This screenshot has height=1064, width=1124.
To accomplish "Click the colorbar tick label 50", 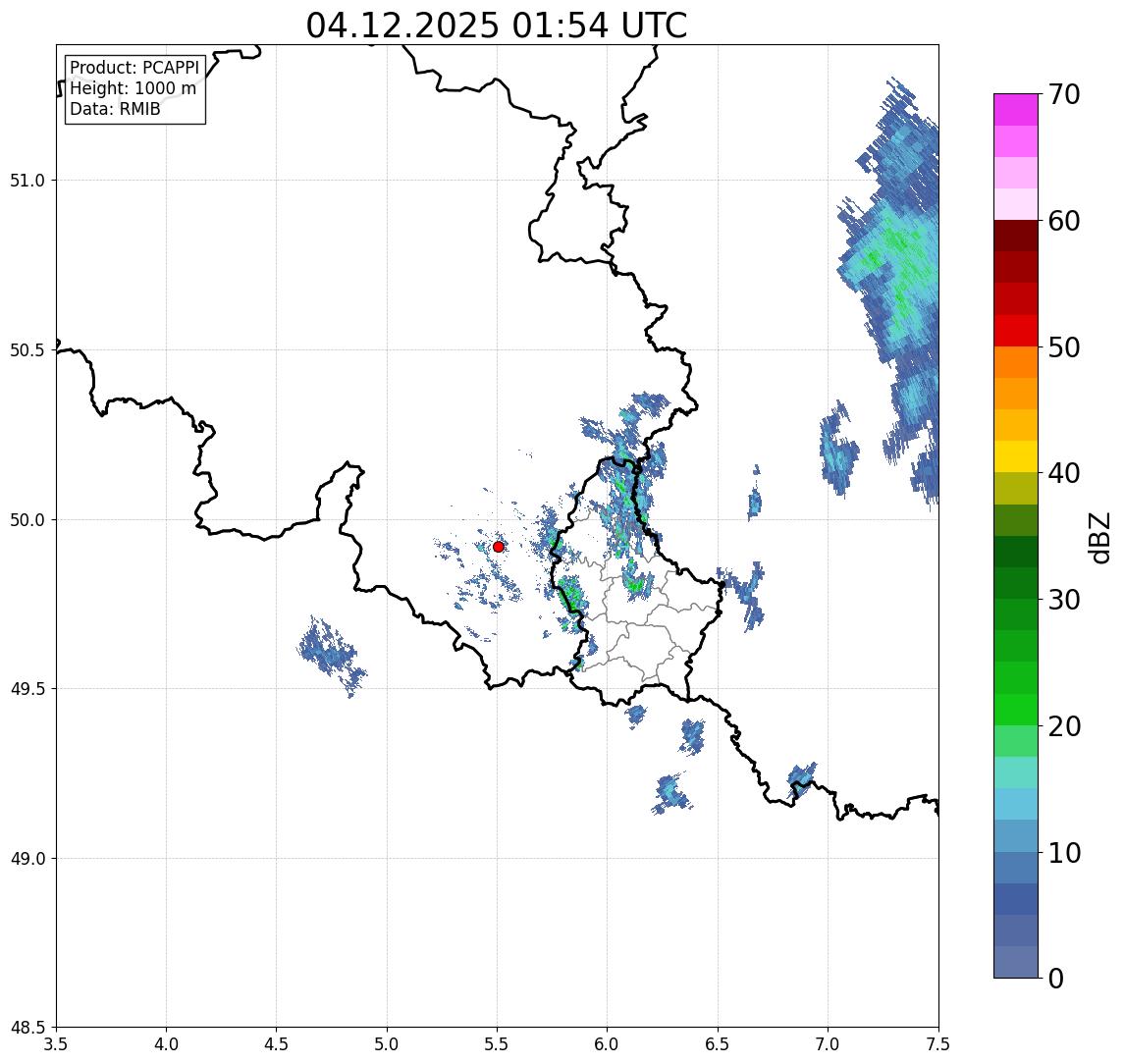I will [1064, 347].
